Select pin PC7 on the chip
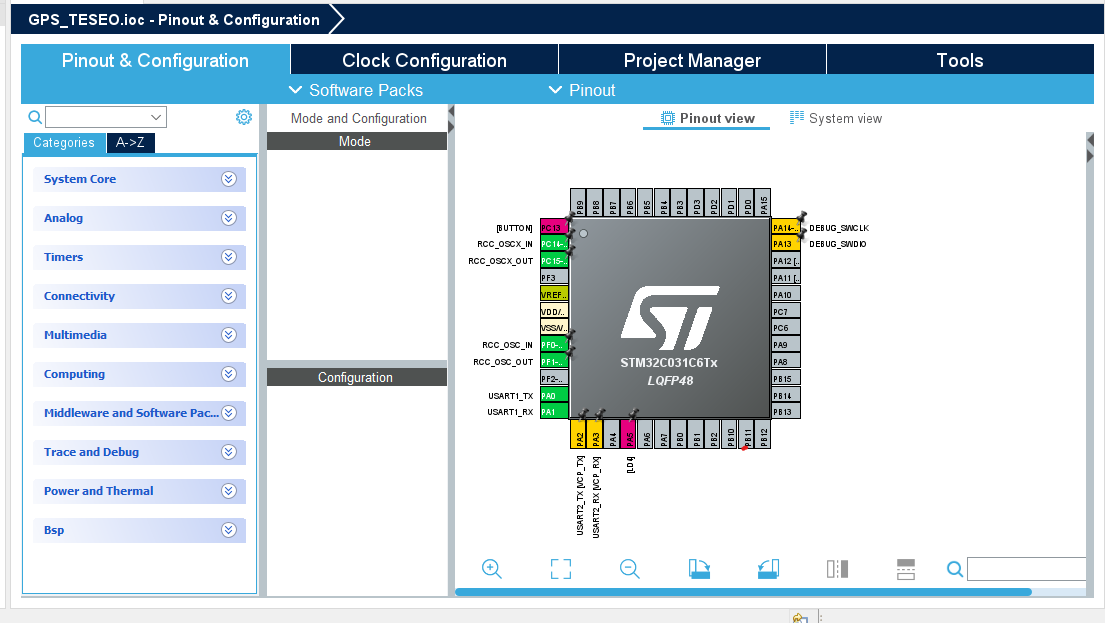 [x=786, y=311]
